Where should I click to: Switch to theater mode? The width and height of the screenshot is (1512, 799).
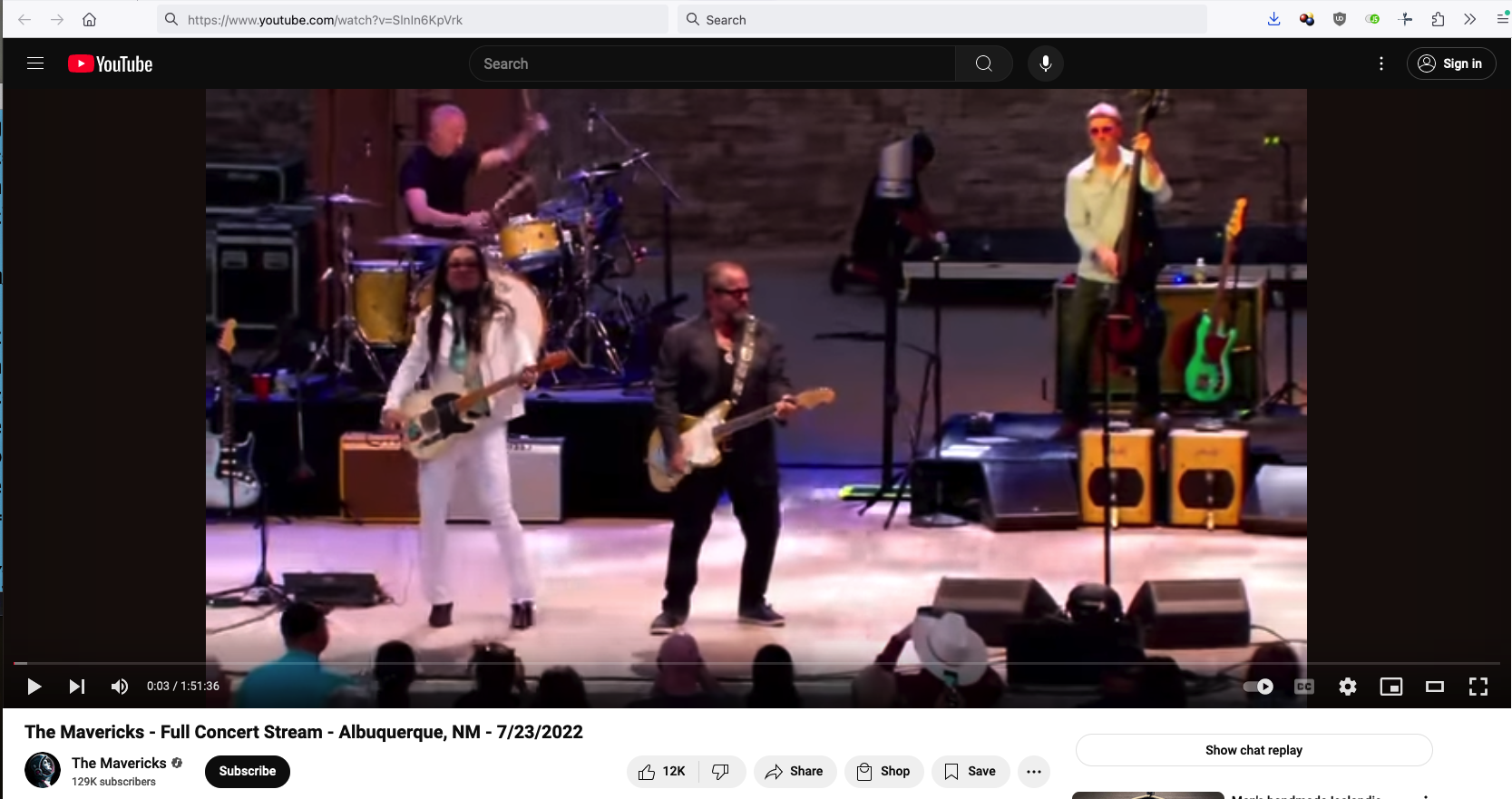pyautogui.click(x=1435, y=687)
